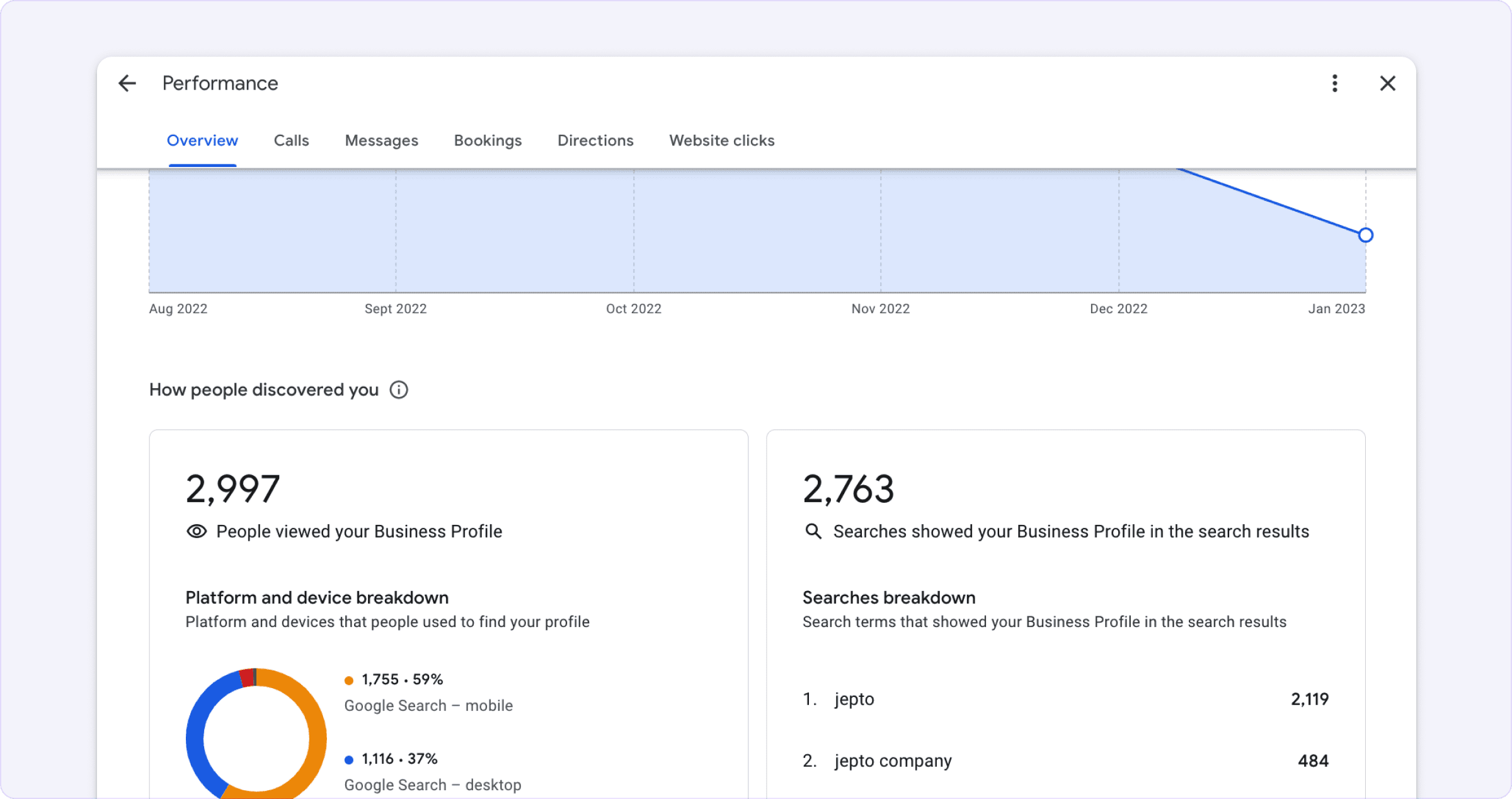Click the orange Google Search mobile legend dot
The height and width of the screenshot is (799, 1512).
pos(349,680)
